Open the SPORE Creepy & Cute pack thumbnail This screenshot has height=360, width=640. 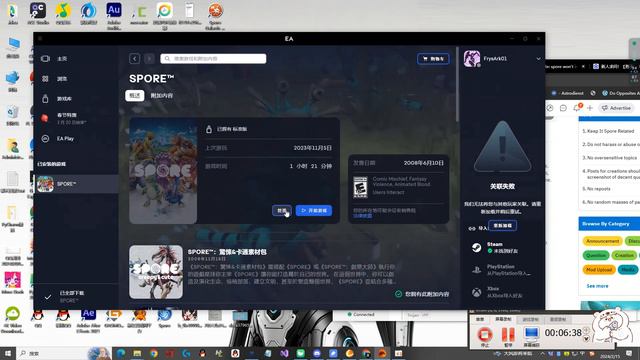click(156, 272)
